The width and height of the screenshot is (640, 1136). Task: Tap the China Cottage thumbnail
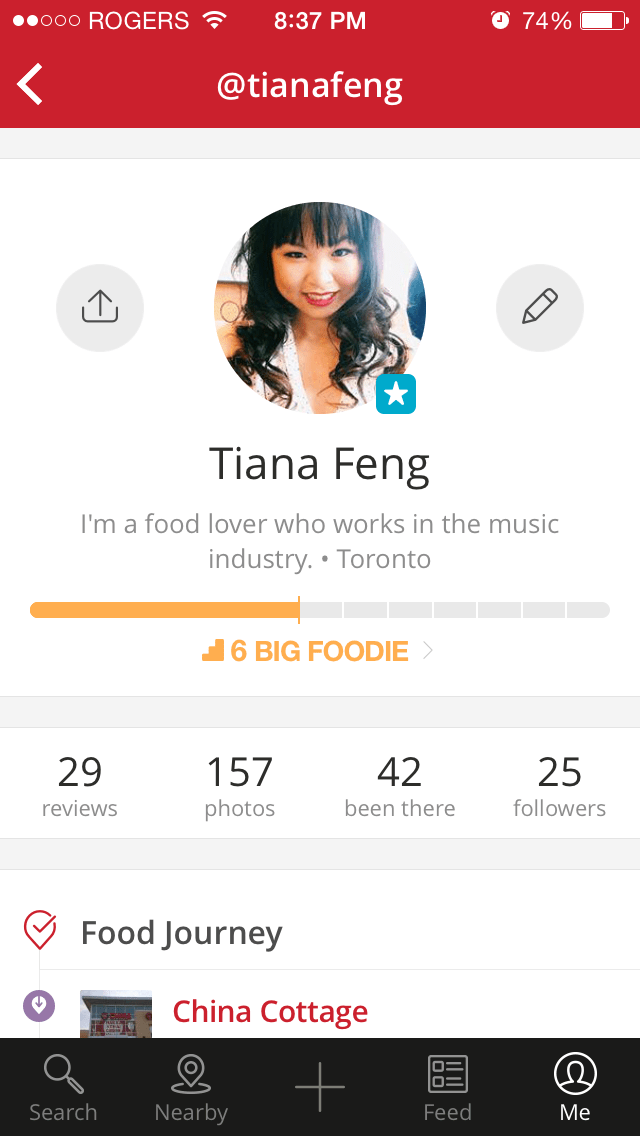coord(116,1014)
